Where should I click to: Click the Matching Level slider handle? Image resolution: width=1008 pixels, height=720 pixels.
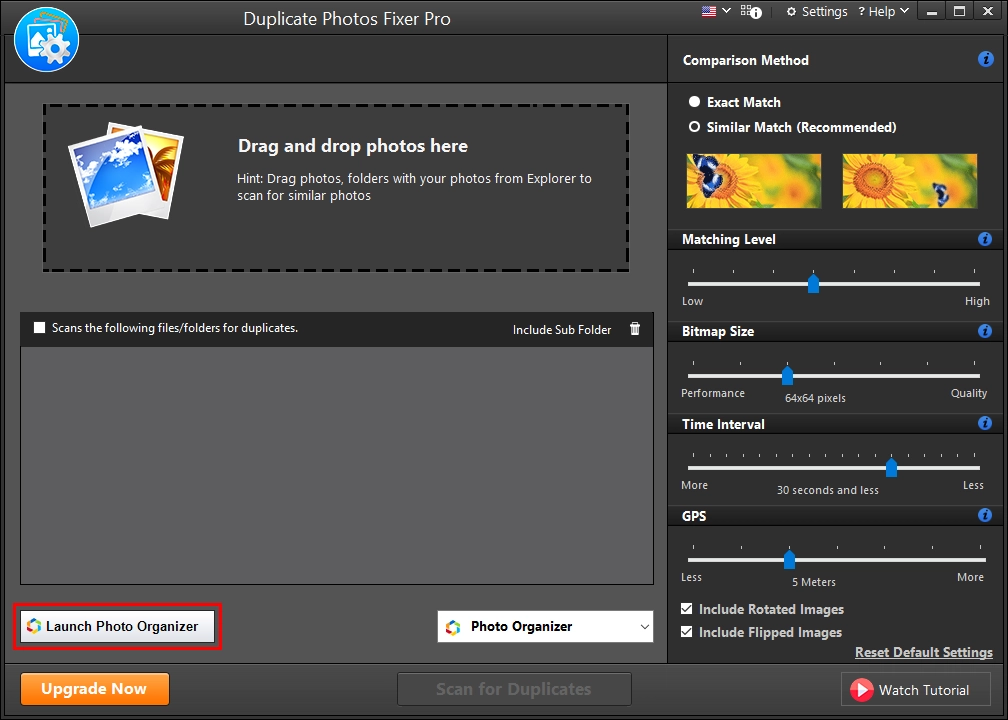click(813, 284)
